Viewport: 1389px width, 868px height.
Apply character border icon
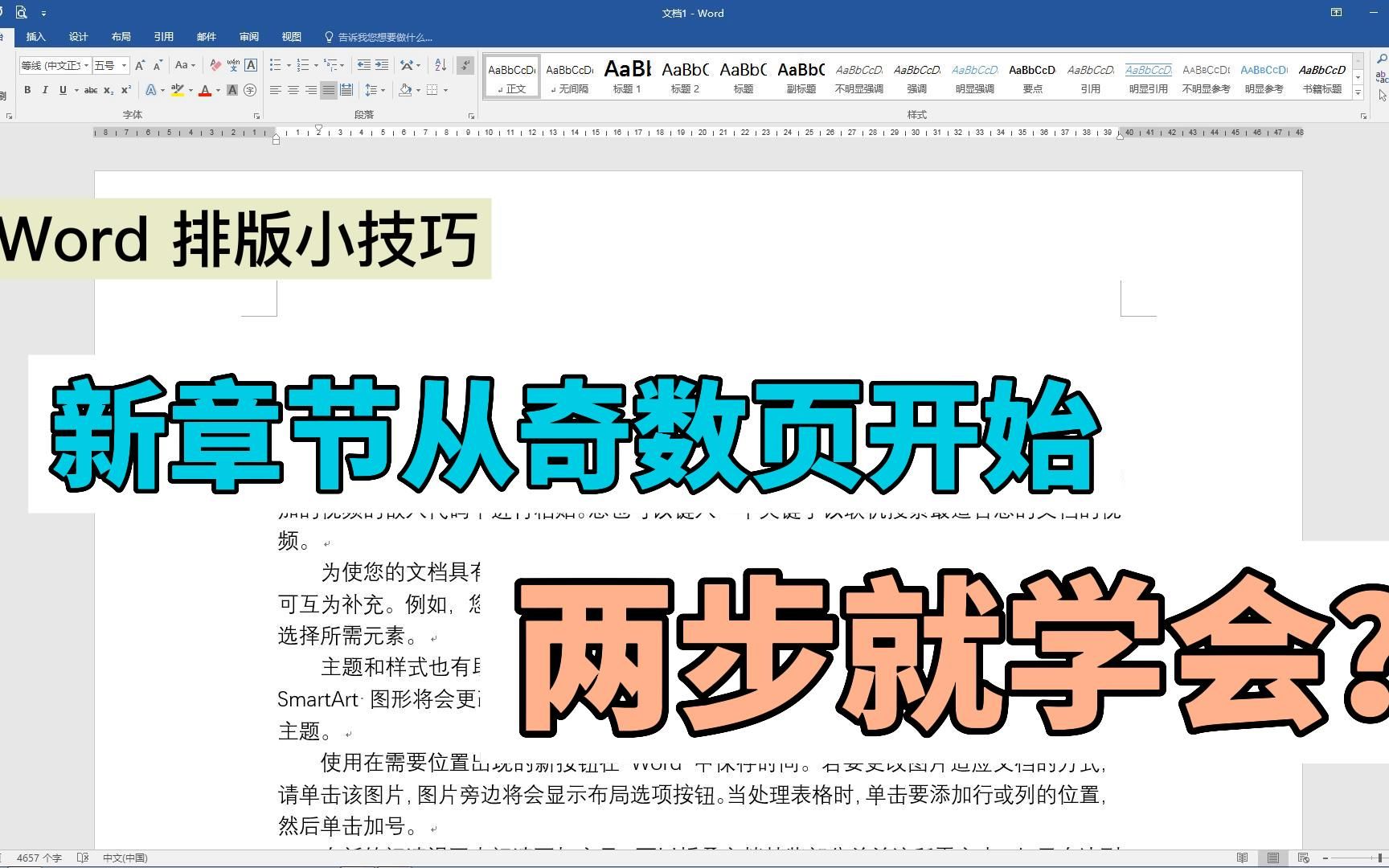251,65
